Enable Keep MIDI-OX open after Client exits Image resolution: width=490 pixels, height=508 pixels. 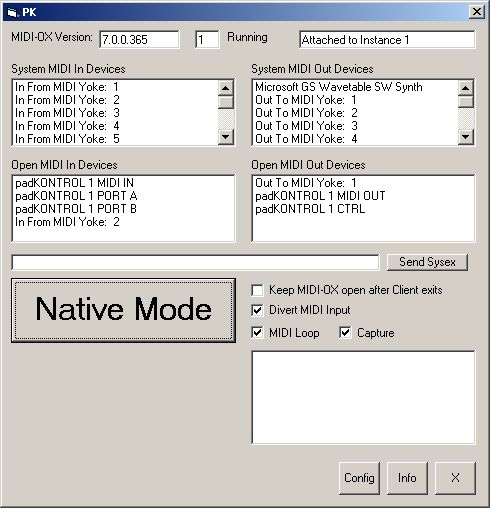[x=257, y=290]
